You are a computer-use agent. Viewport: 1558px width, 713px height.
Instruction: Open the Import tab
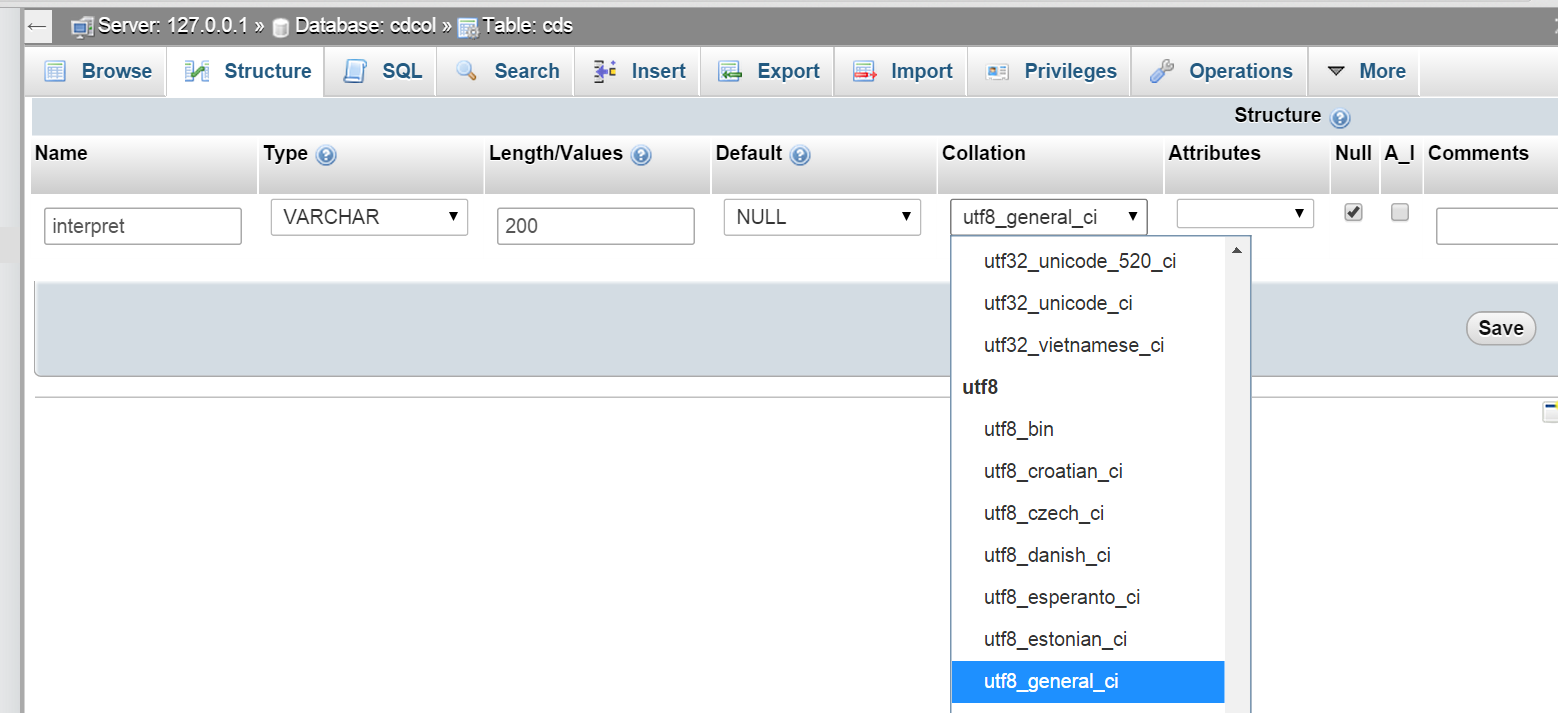coord(900,71)
